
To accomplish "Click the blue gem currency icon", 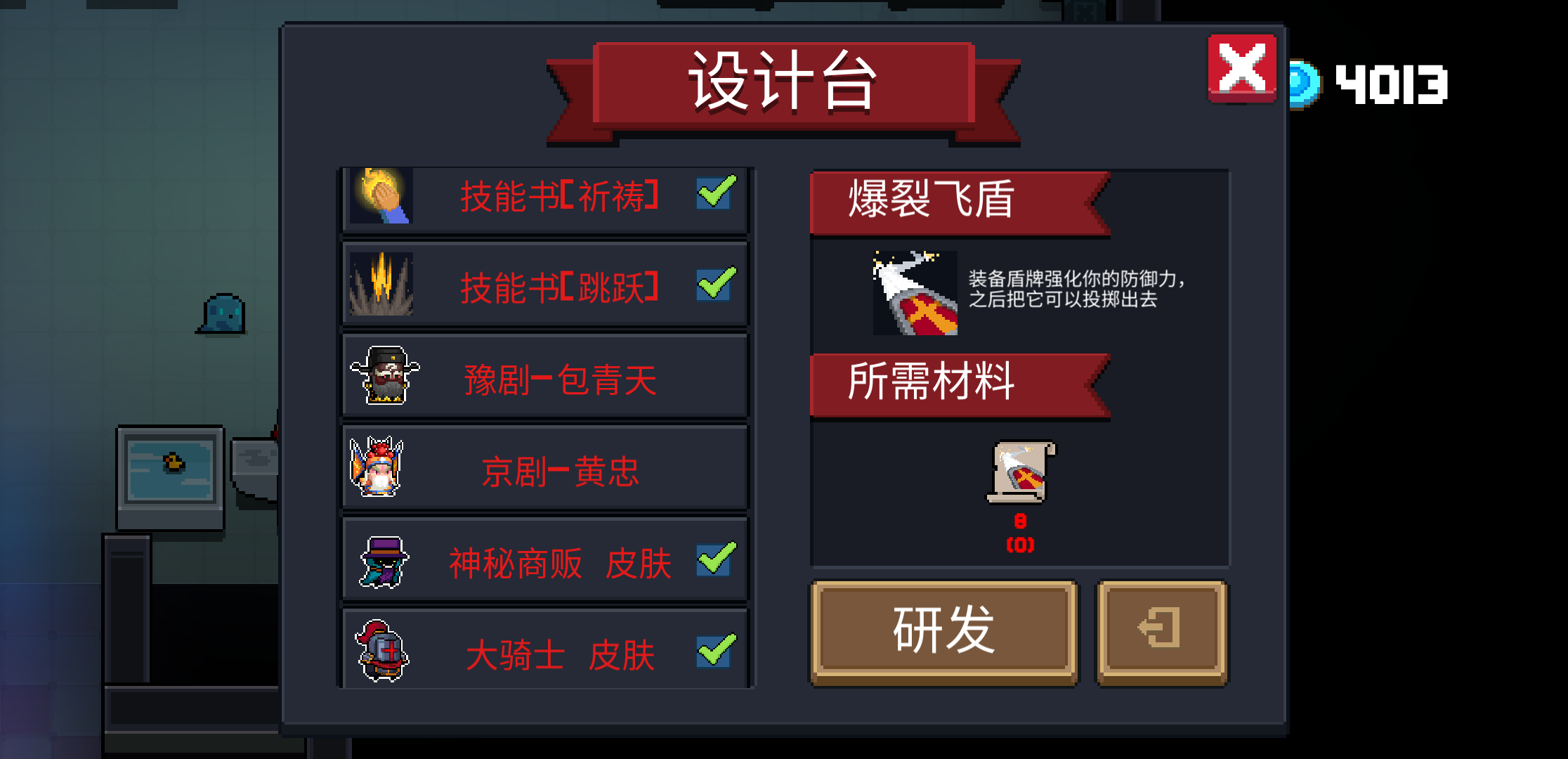I will [1304, 84].
